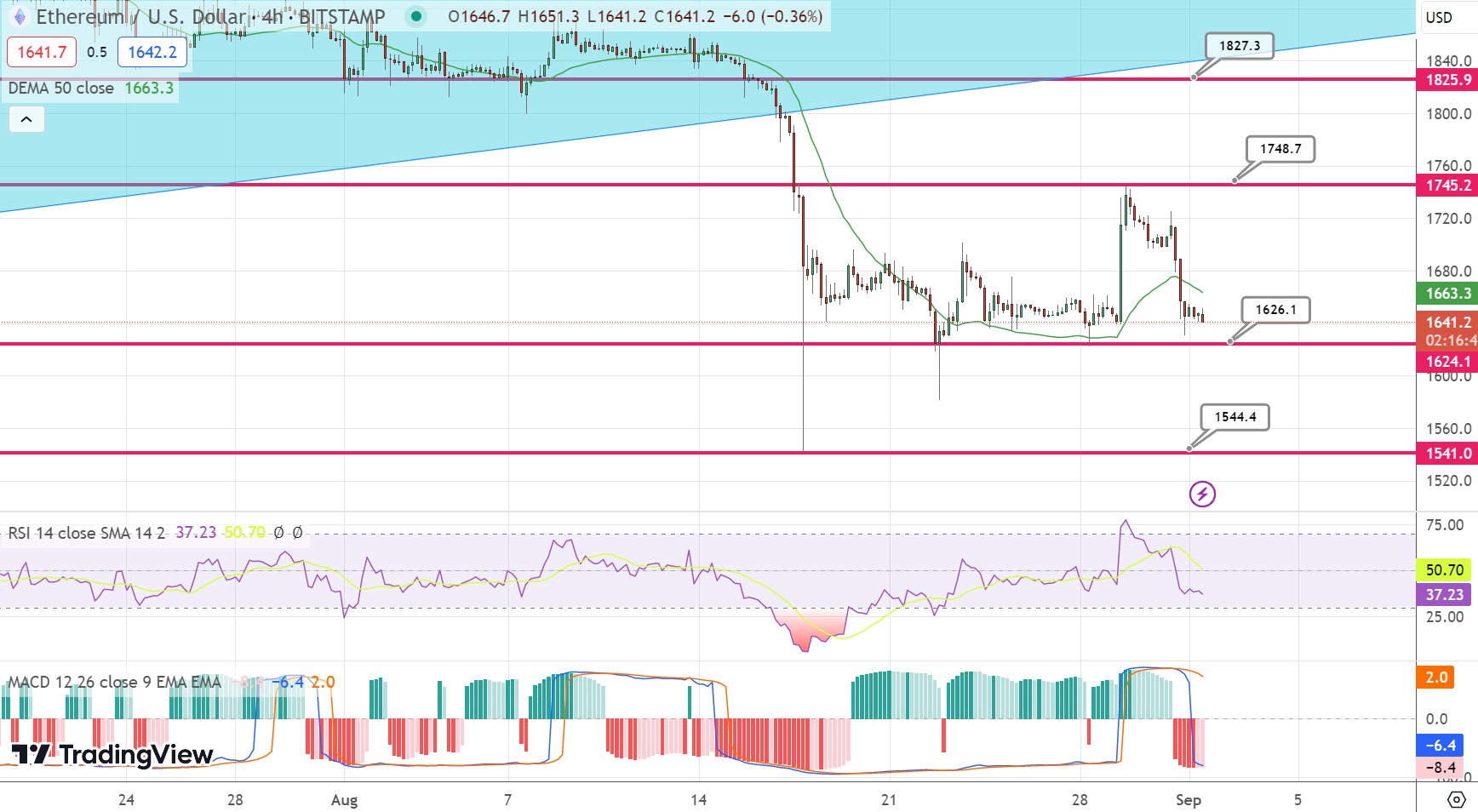Click the Ethereum symbol logo icon
Screen dimensions: 1478x812
coord(20,17)
